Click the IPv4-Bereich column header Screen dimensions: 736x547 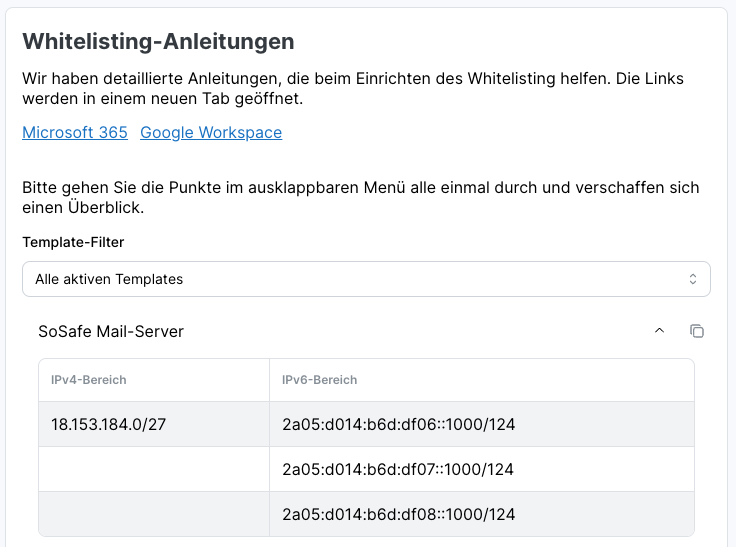pyautogui.click(x=89, y=380)
